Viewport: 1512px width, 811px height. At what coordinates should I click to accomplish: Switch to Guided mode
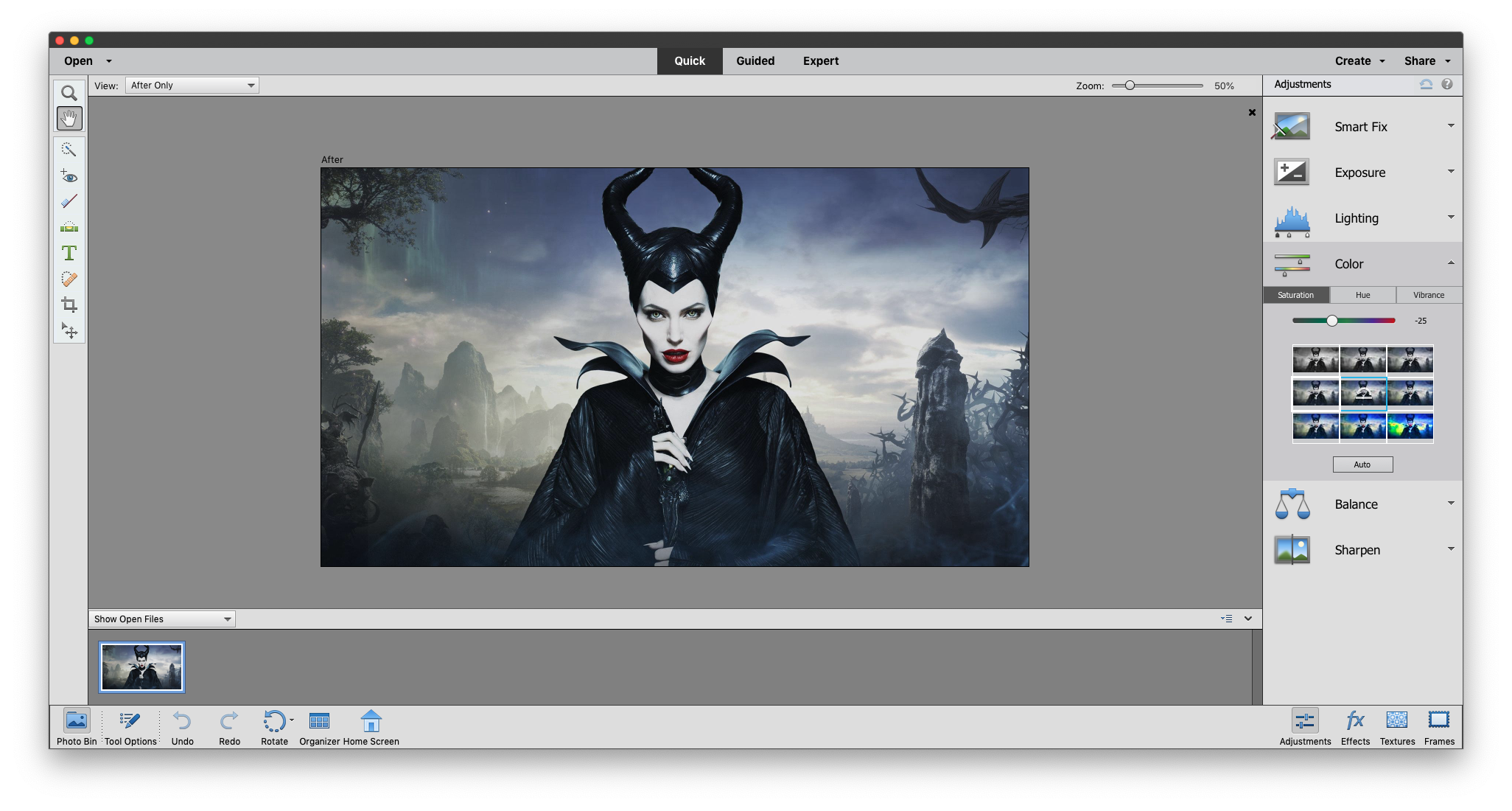755,60
